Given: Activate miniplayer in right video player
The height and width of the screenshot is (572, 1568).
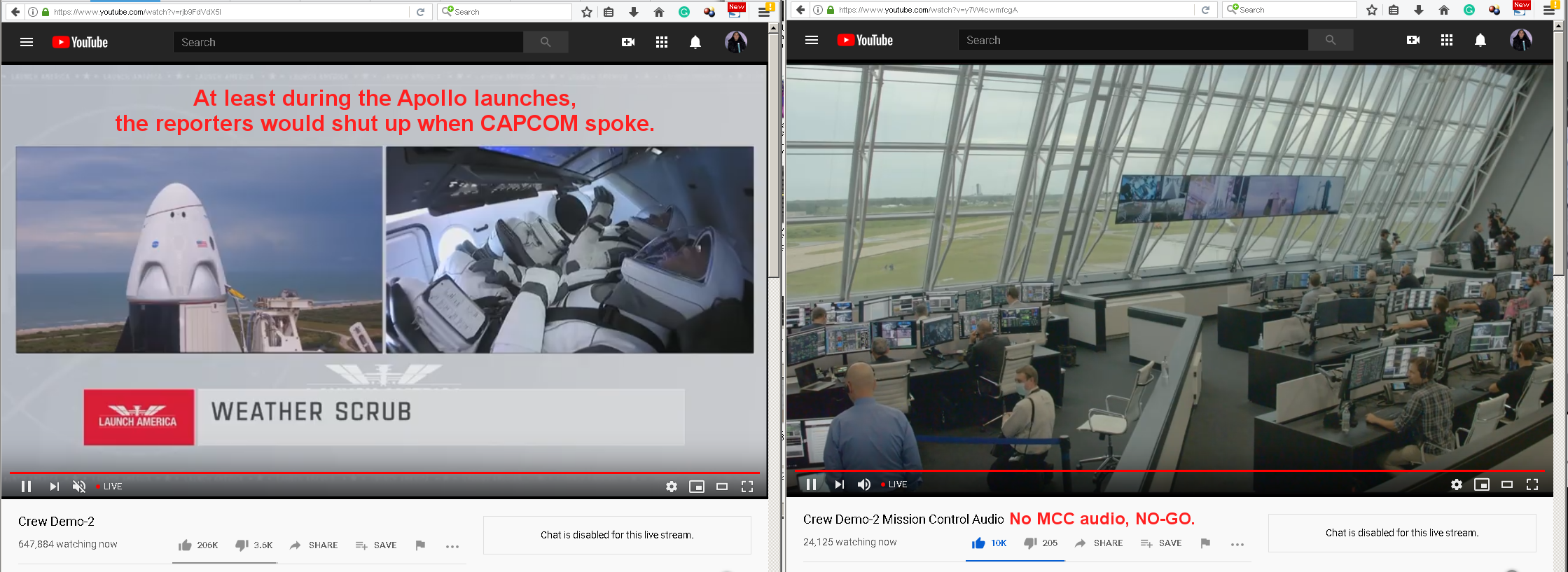Looking at the screenshot, I should click(x=1482, y=484).
